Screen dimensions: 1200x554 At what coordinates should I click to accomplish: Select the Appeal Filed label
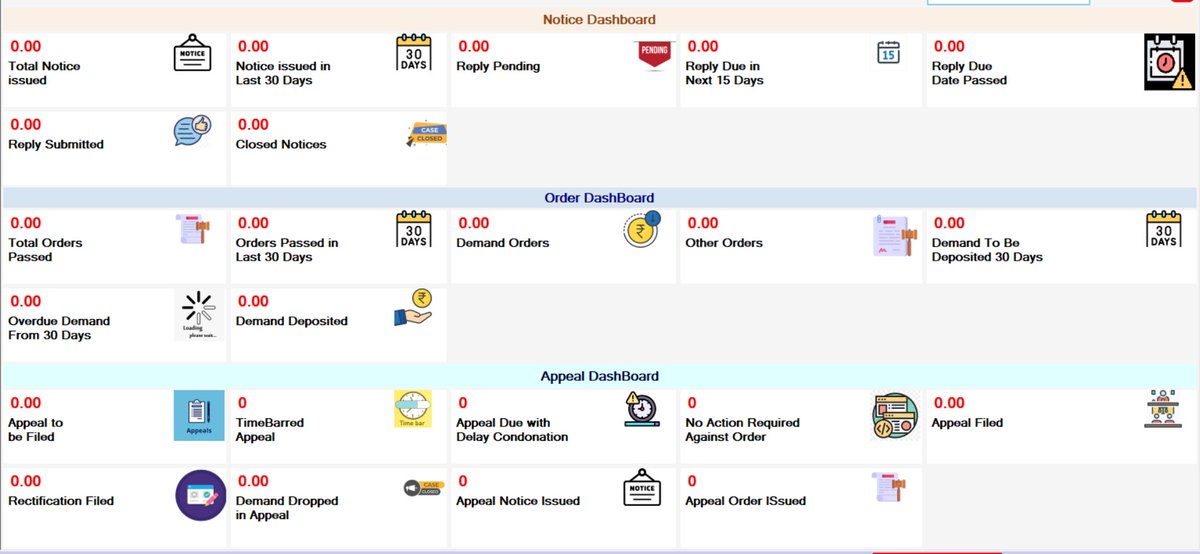tap(967, 423)
